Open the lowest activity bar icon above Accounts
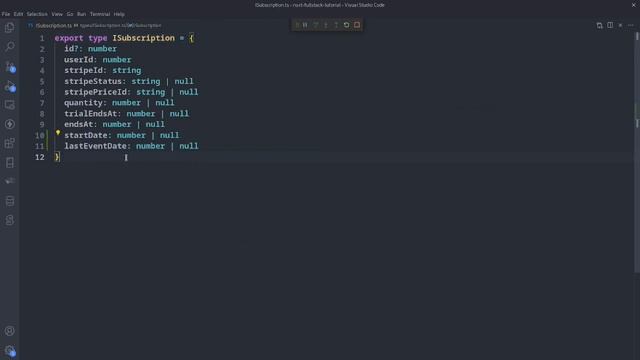This screenshot has height=360, width=640. (9, 220)
